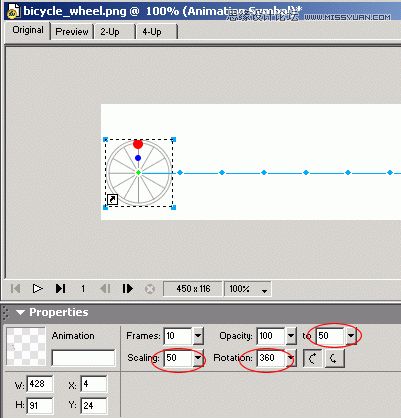Open the Opacity start value dropdown
The image size is (401, 418).
tap(291, 336)
